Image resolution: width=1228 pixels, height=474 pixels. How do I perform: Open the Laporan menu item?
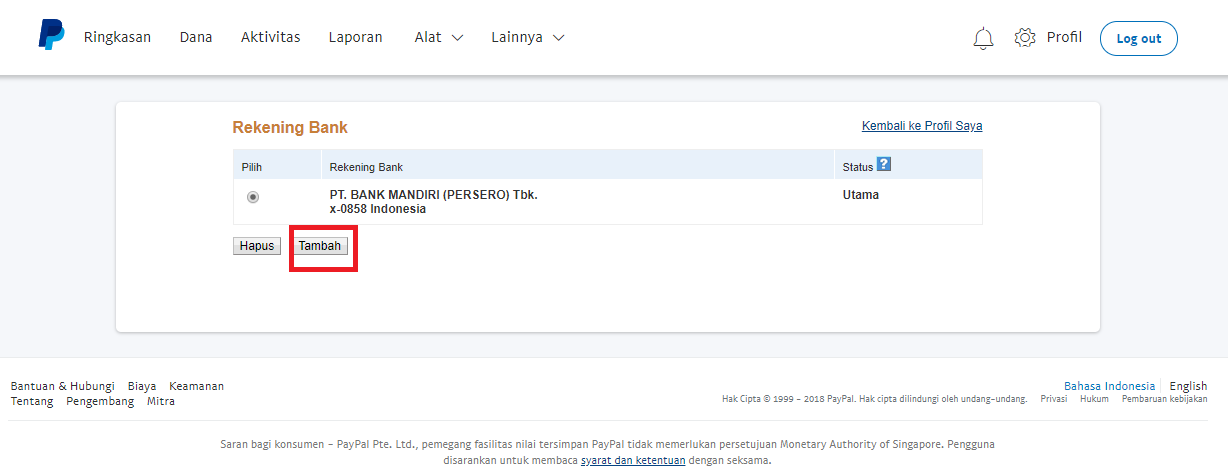click(355, 37)
